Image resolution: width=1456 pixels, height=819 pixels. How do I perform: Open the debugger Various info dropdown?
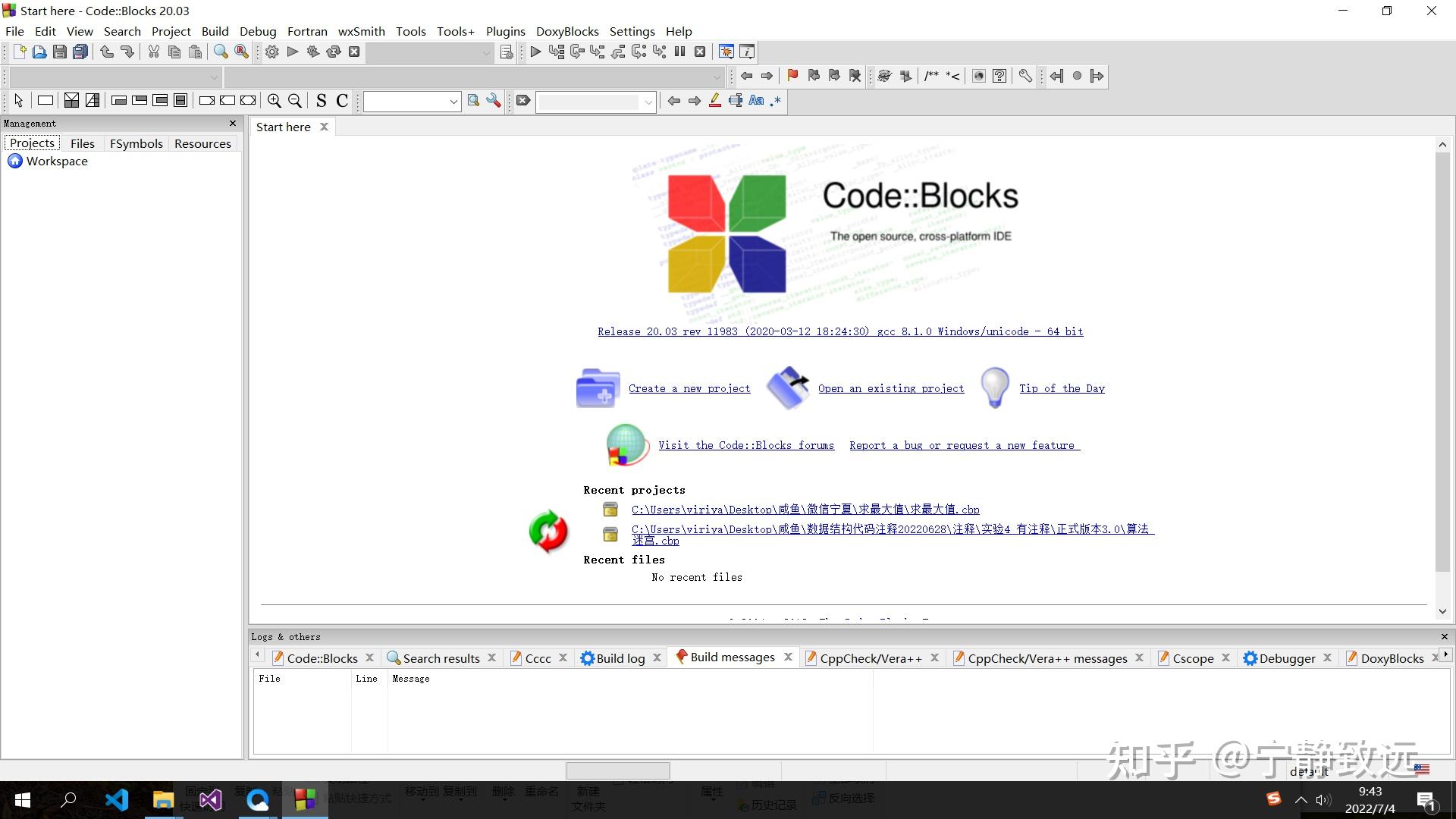click(747, 52)
